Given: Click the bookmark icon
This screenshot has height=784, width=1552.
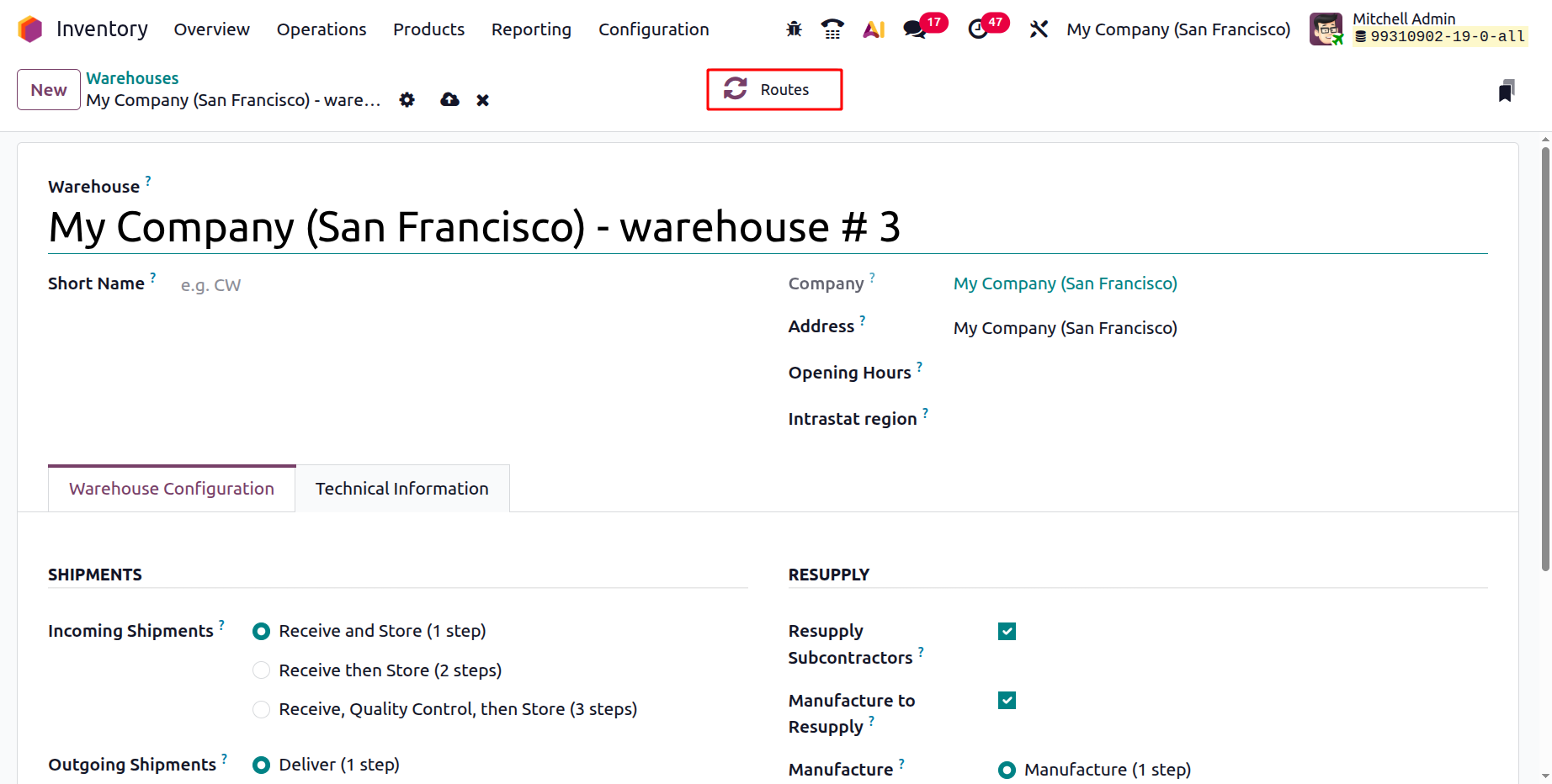Looking at the screenshot, I should [x=1506, y=91].
